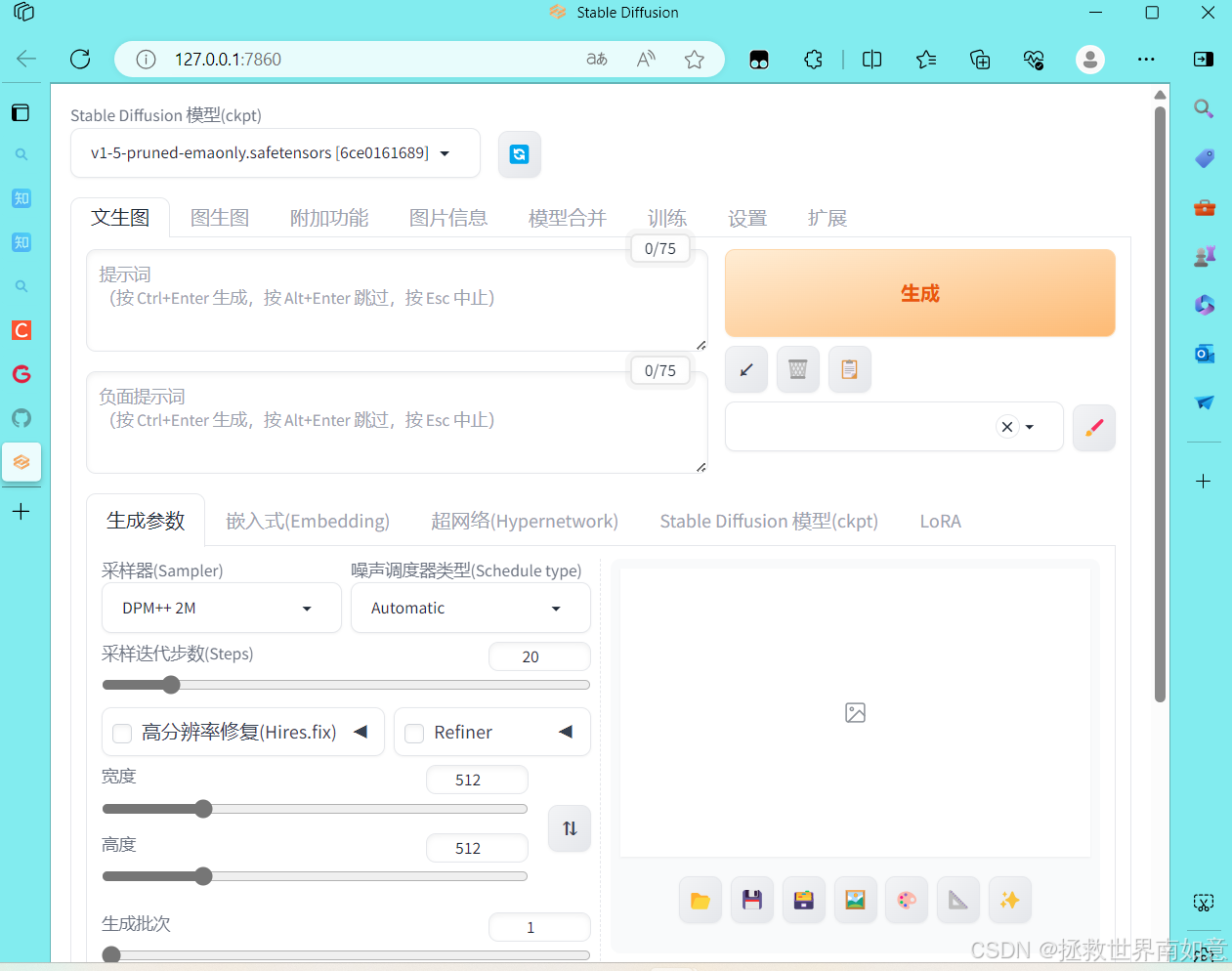Switch to the 图生图 tab
The height and width of the screenshot is (971, 1232).
(x=220, y=218)
